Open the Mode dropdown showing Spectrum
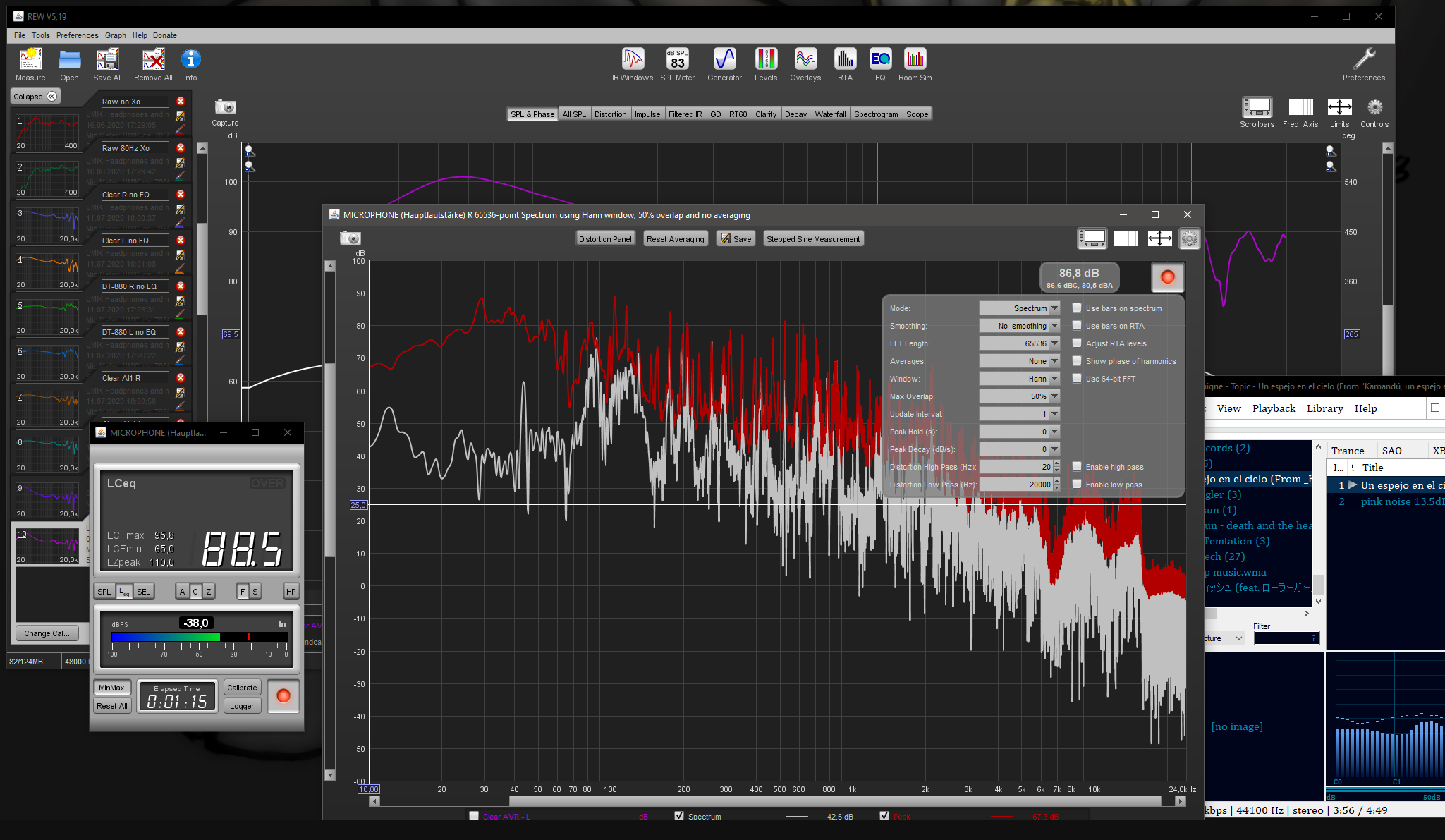 (1019, 308)
